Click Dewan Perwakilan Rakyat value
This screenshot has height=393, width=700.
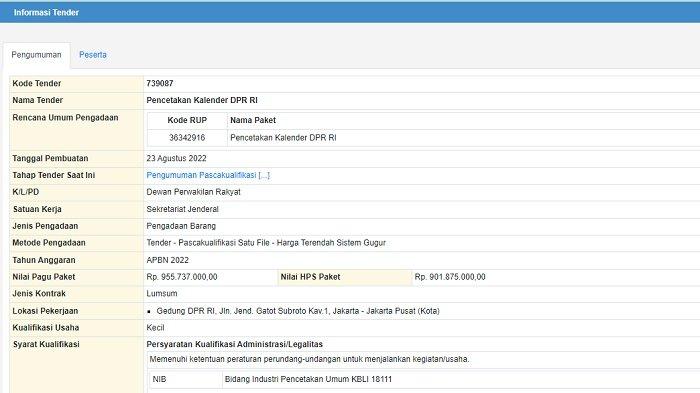point(193,192)
